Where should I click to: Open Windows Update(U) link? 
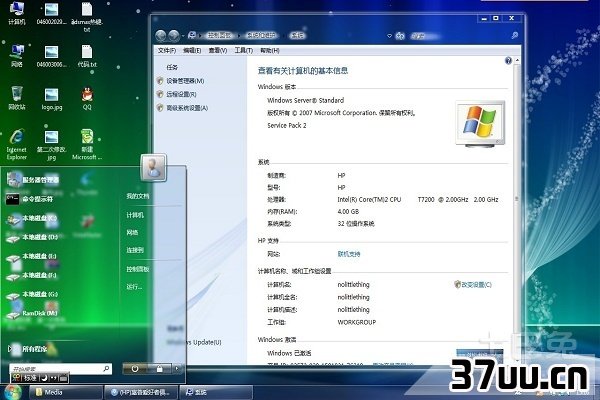pyautogui.click(x=195, y=342)
